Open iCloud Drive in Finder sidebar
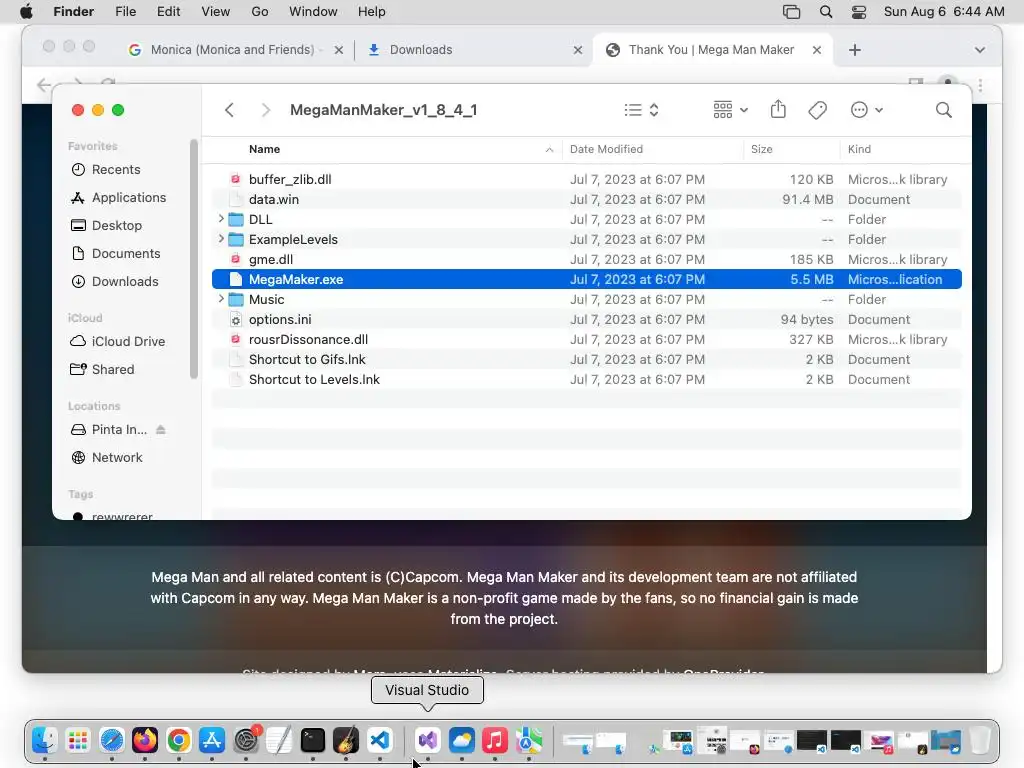The width and height of the screenshot is (1024, 768). pyautogui.click(x=118, y=342)
